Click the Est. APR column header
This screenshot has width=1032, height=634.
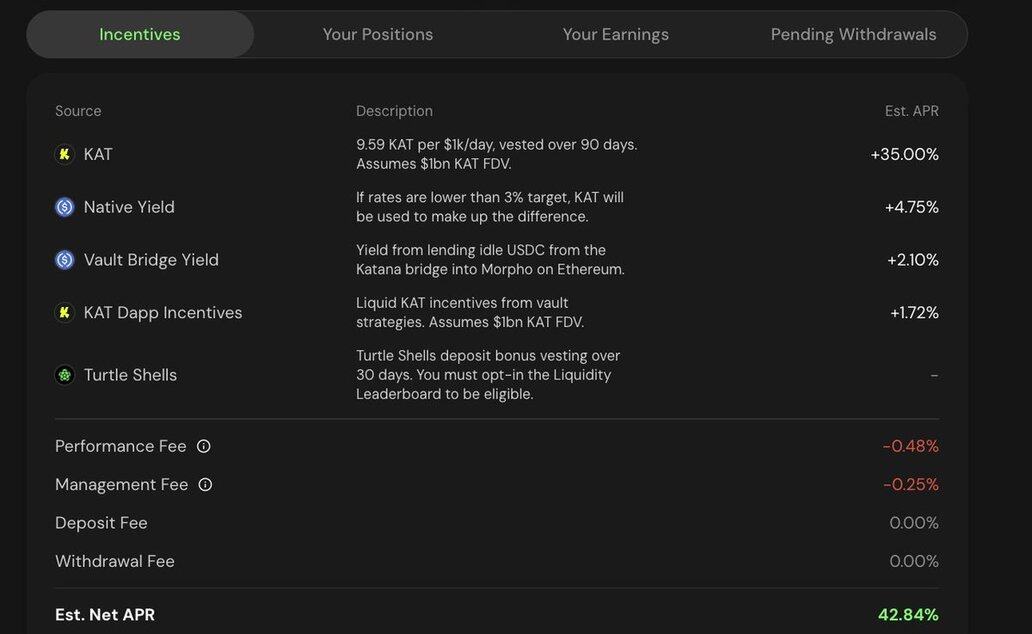point(911,111)
